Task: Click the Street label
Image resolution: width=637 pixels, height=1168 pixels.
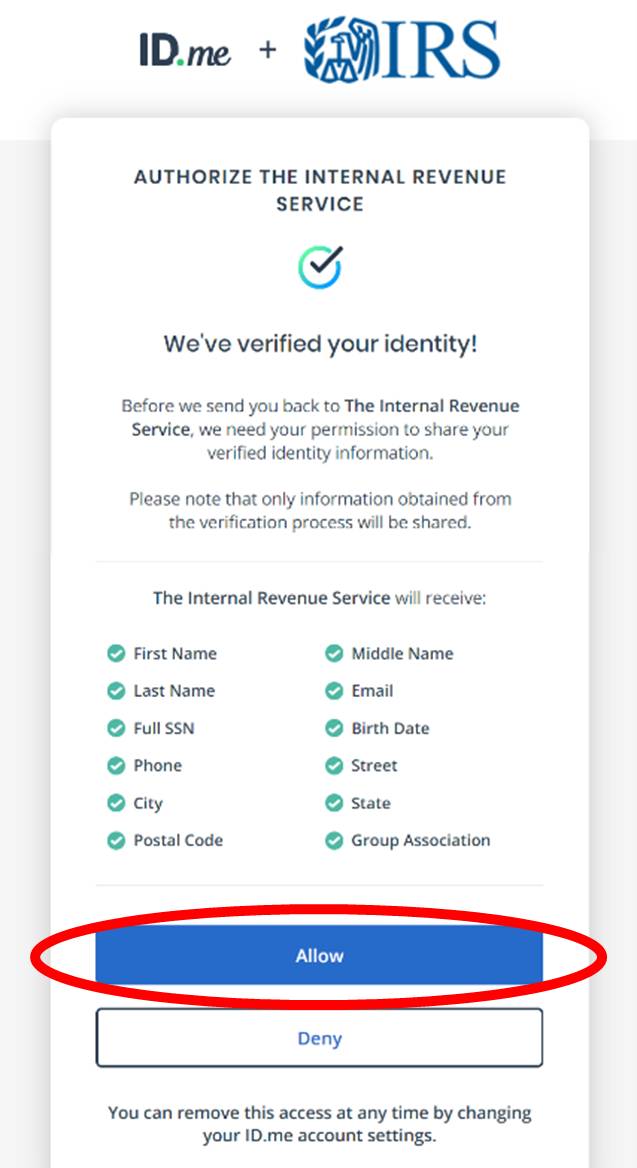Action: point(374,766)
